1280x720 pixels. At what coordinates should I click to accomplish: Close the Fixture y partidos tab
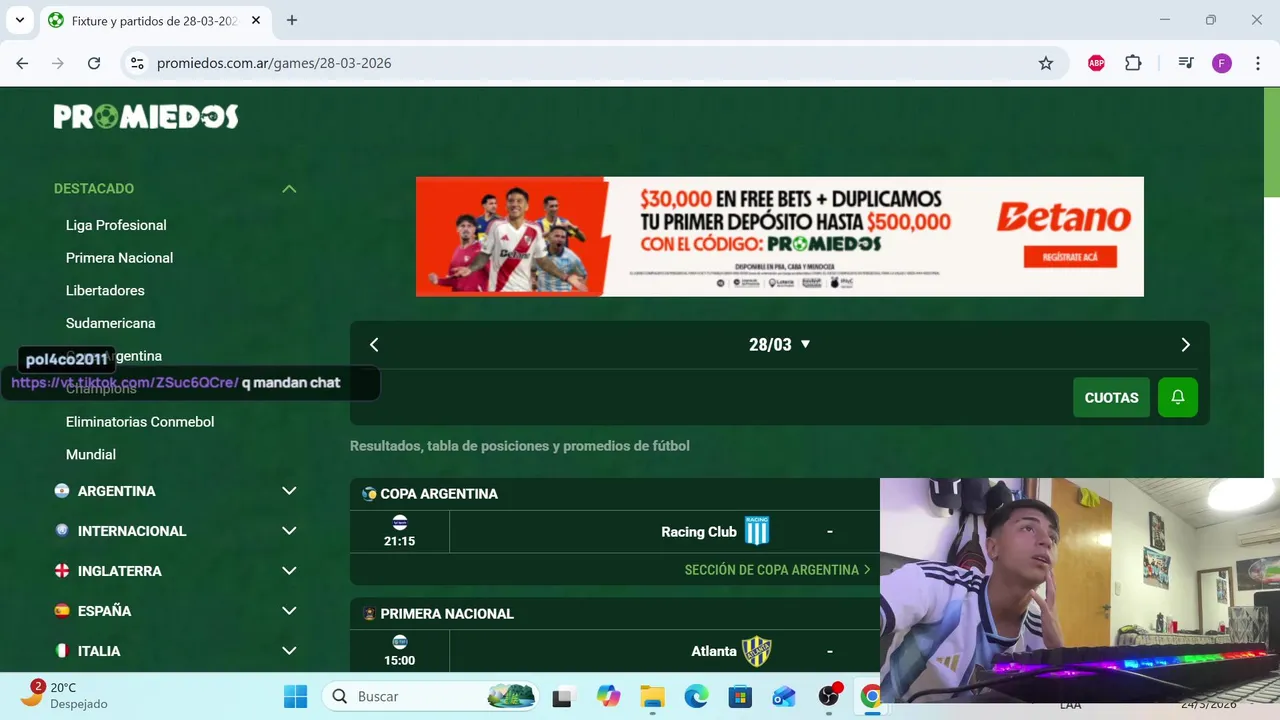tap(254, 20)
